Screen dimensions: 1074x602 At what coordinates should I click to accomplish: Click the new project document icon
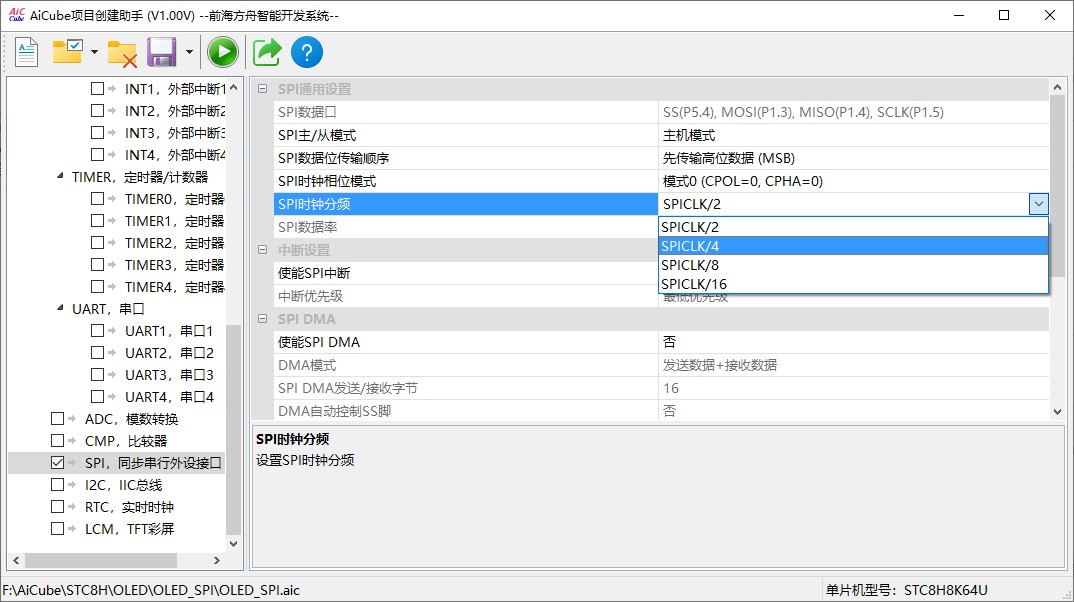(26, 52)
